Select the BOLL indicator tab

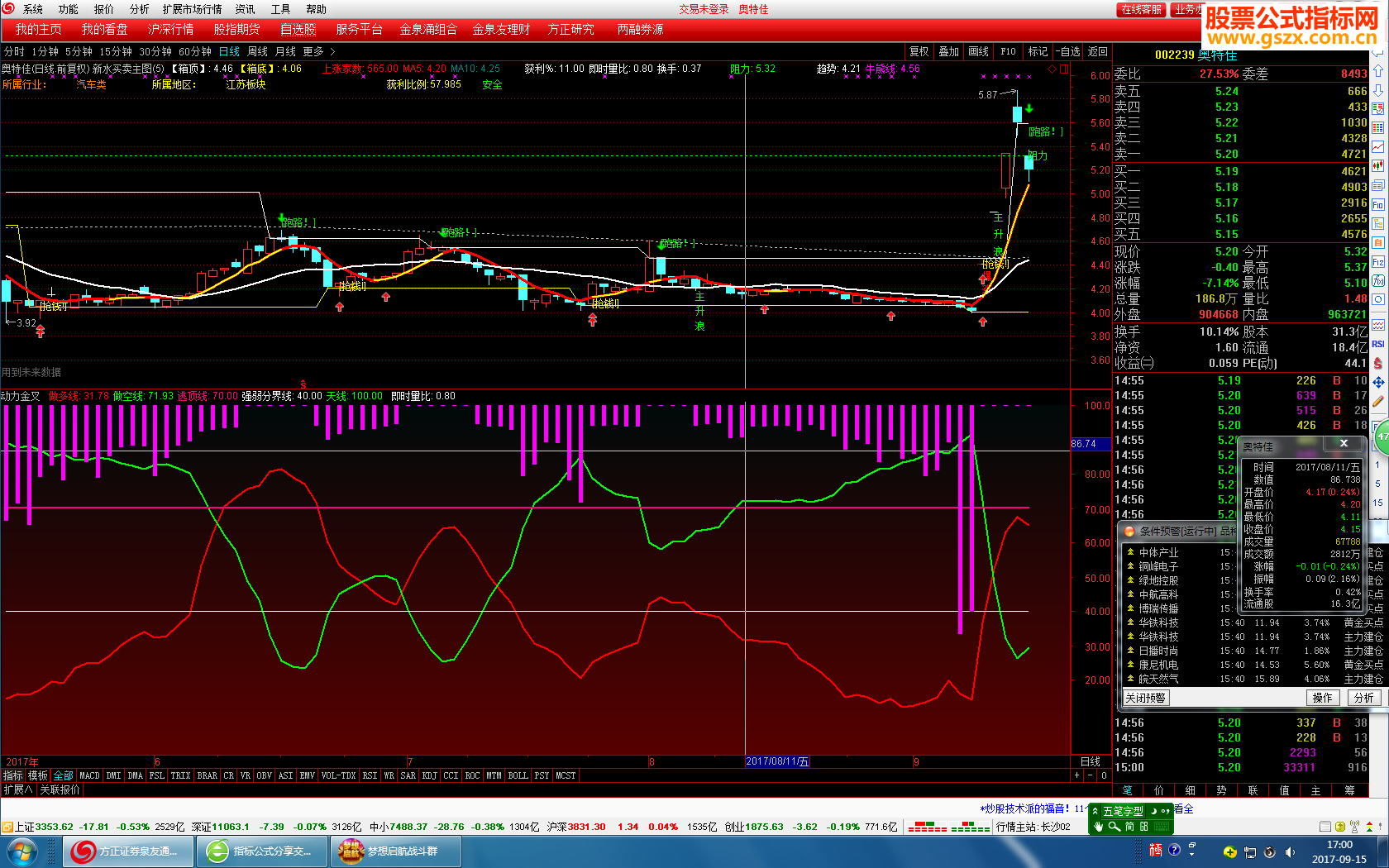coord(518,775)
